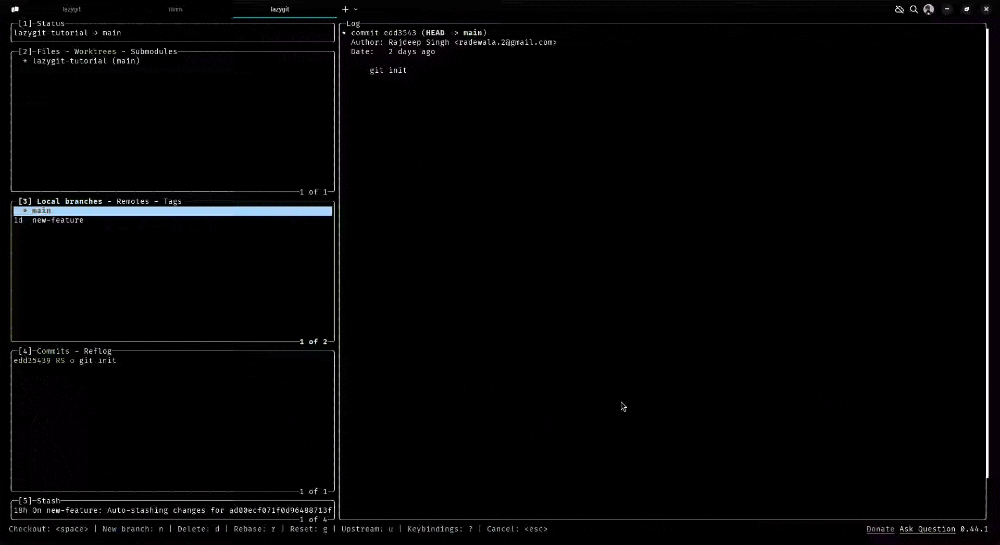
Task: Click the 'git init' commit message in Log
Action: (x=388, y=71)
